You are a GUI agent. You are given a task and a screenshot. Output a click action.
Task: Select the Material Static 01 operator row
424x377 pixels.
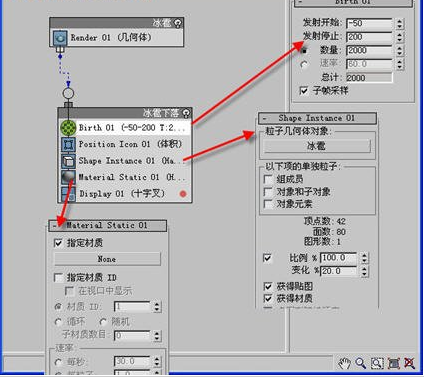click(126, 177)
